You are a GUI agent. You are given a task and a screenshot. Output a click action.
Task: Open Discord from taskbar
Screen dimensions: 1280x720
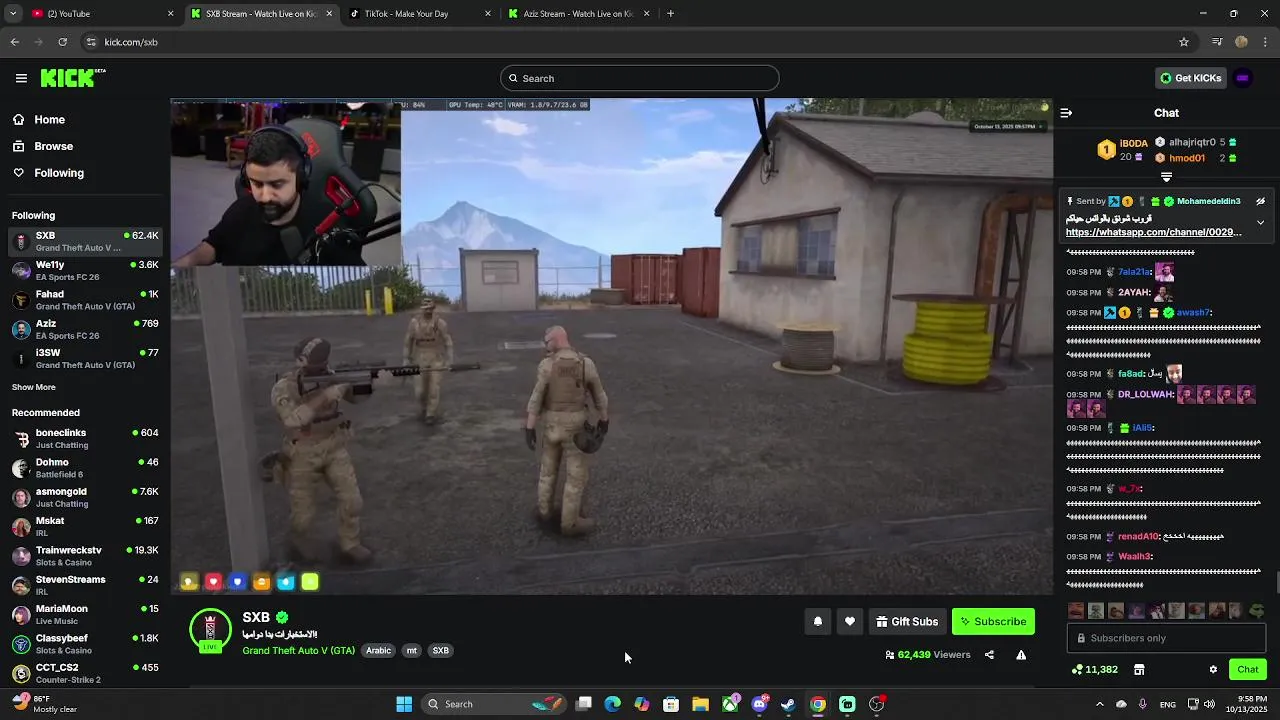[x=759, y=704]
